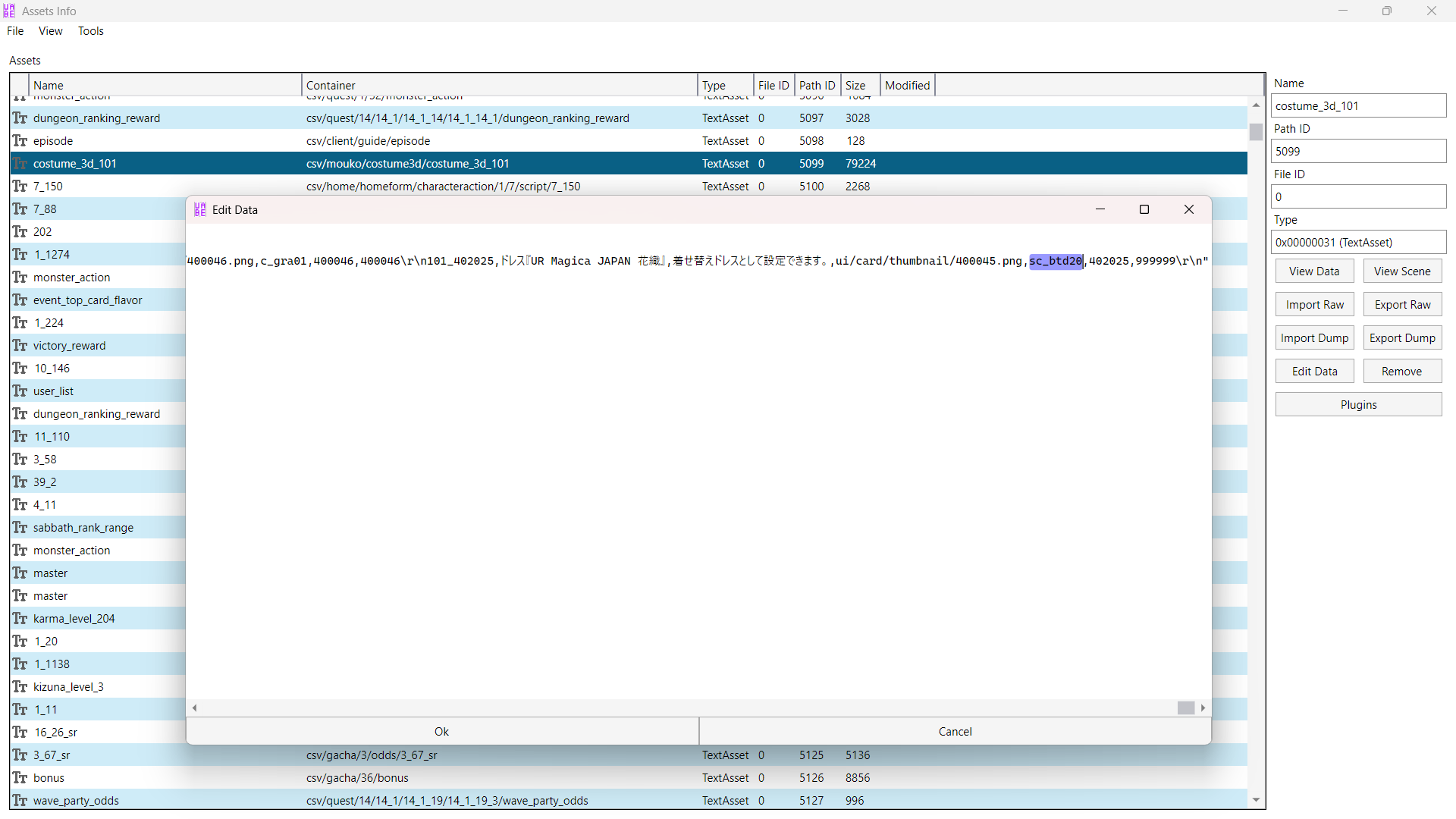
Task: Click the icon beside wave_party_odds row
Action: click(20, 801)
